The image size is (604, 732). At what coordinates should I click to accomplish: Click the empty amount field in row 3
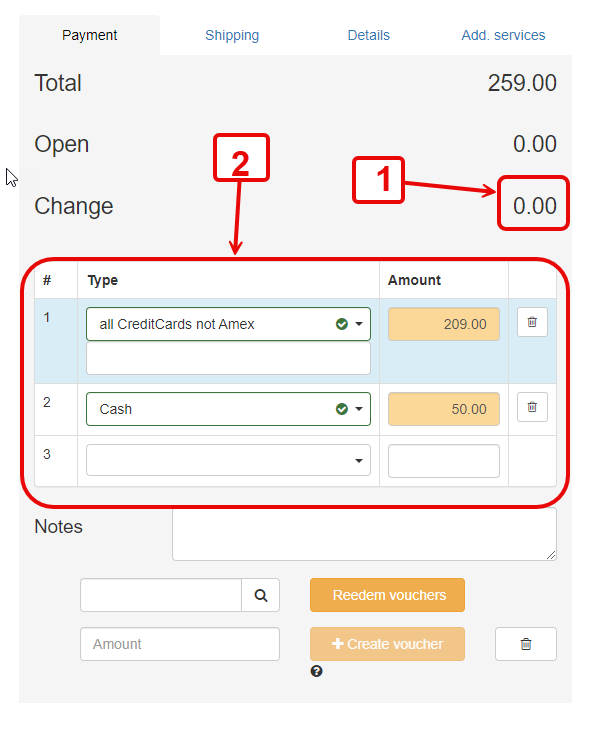point(444,461)
